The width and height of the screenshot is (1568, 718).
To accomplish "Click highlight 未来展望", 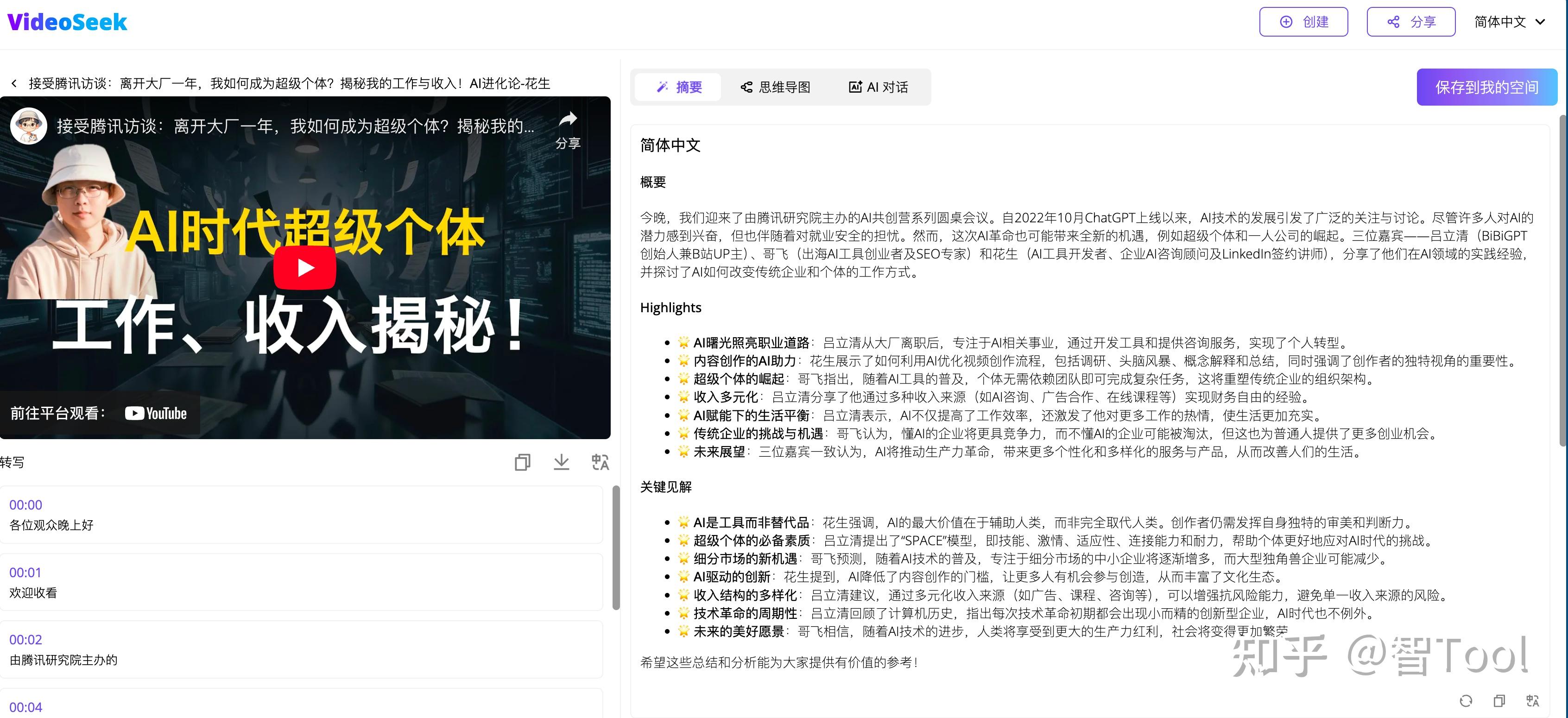I will [720, 452].
